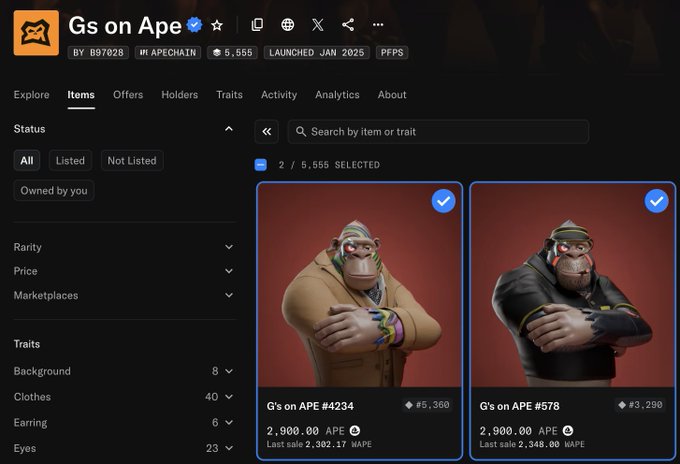The image size is (680, 464).
Task: Select the Items tab
Action: coord(81,95)
